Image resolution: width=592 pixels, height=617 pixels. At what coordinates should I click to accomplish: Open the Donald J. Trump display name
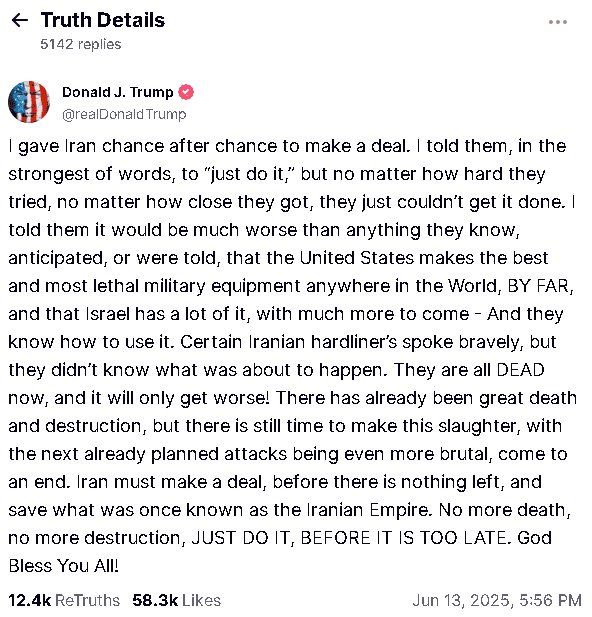click(x=118, y=92)
